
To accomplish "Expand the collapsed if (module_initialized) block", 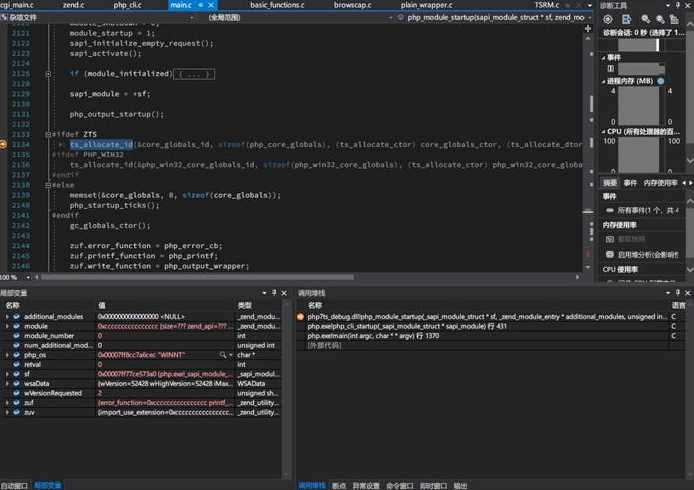I will click(x=48, y=73).
